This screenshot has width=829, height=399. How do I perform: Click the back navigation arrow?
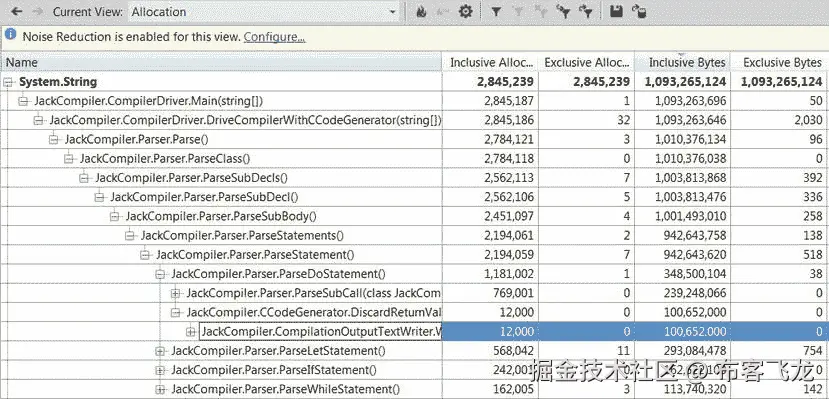click(x=16, y=11)
